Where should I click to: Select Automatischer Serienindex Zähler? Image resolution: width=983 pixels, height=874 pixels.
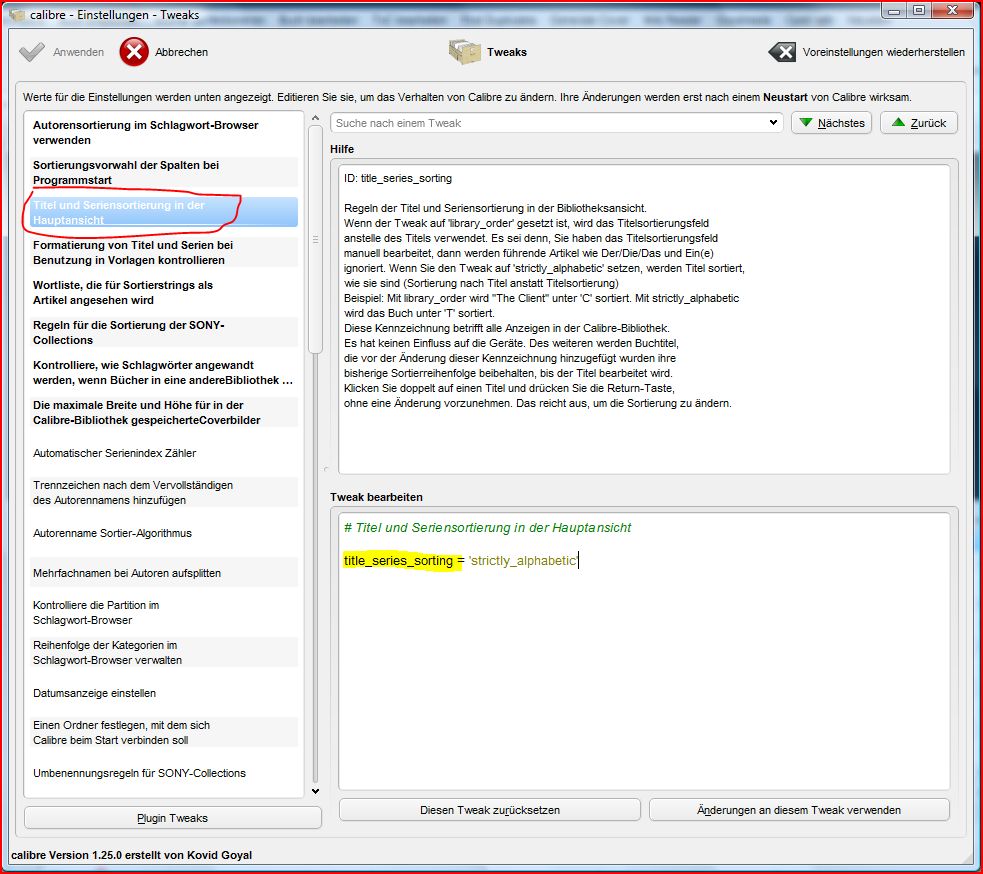coord(164,453)
